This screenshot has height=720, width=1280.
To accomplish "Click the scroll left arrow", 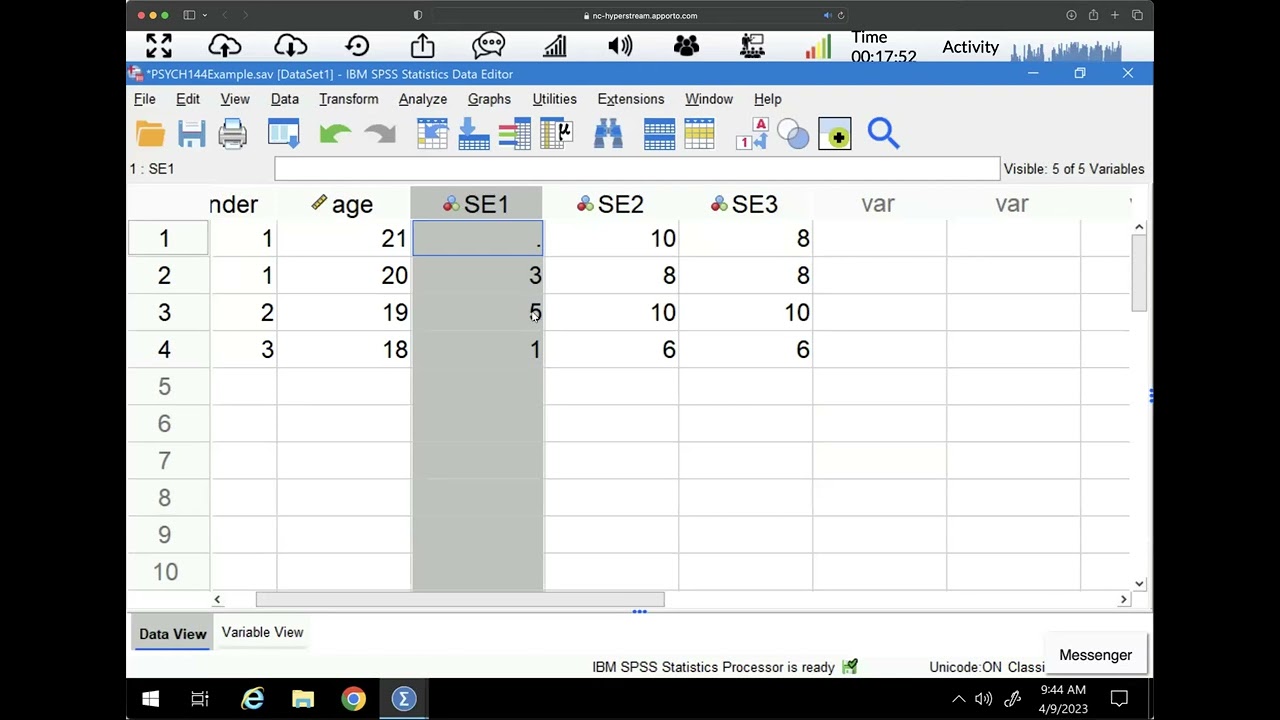I will (217, 599).
